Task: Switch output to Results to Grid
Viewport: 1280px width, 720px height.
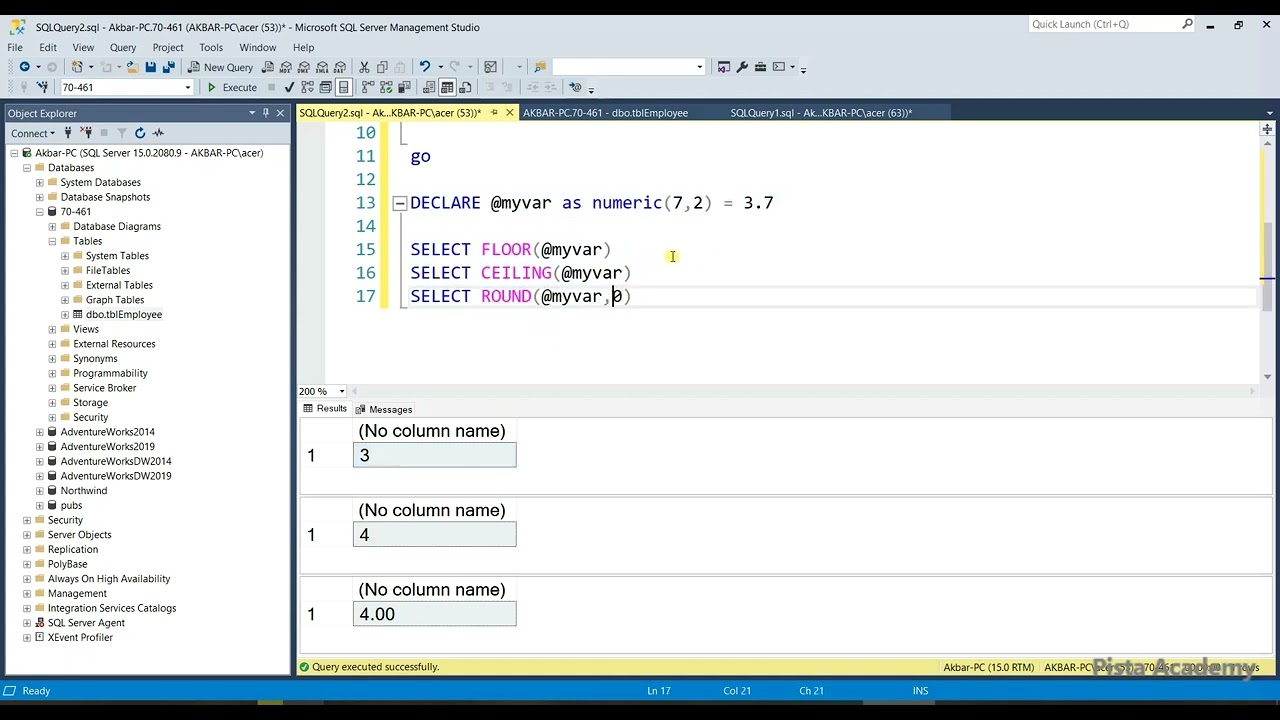Action: coord(447,87)
